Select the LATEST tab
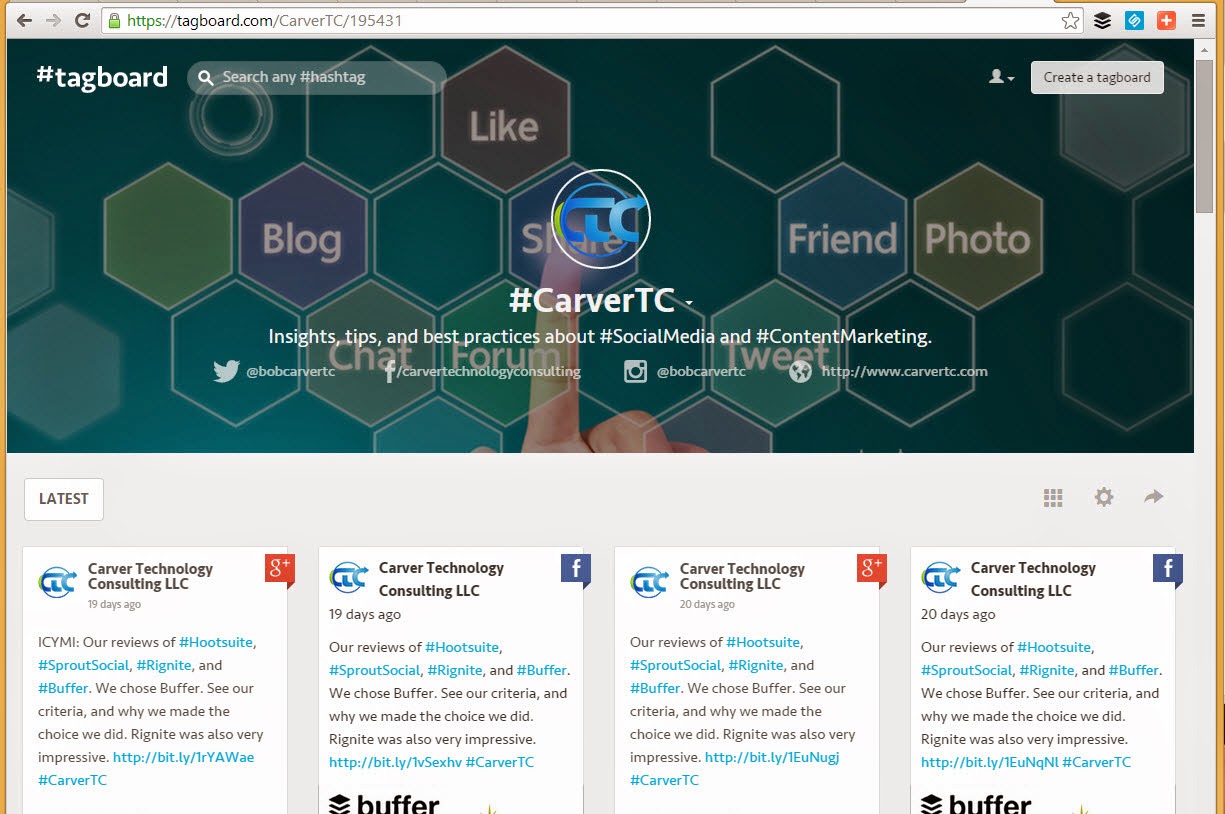This screenshot has height=814, width=1225. click(64, 499)
